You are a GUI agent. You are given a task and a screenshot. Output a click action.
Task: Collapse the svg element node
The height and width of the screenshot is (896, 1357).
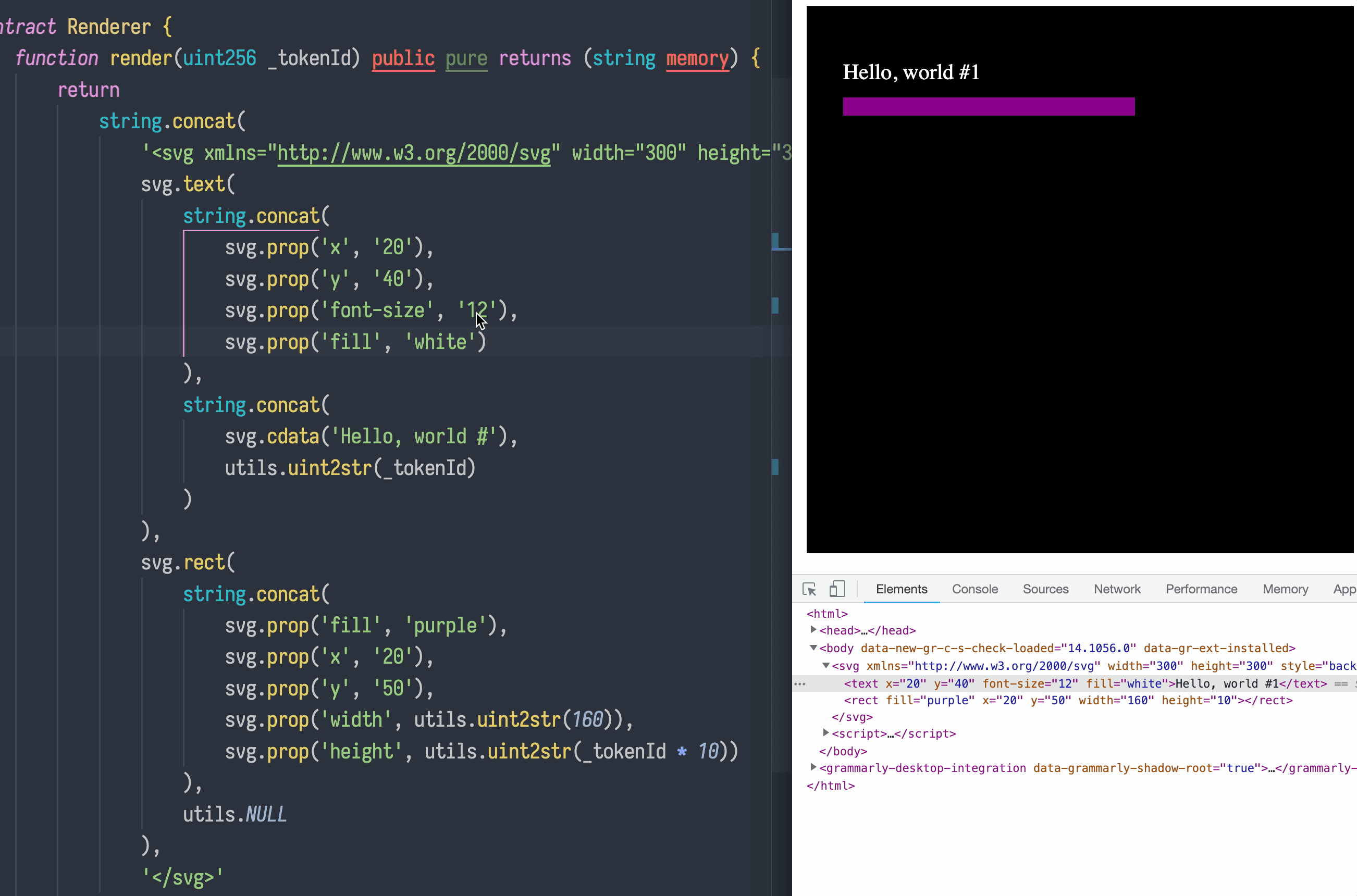coord(825,665)
